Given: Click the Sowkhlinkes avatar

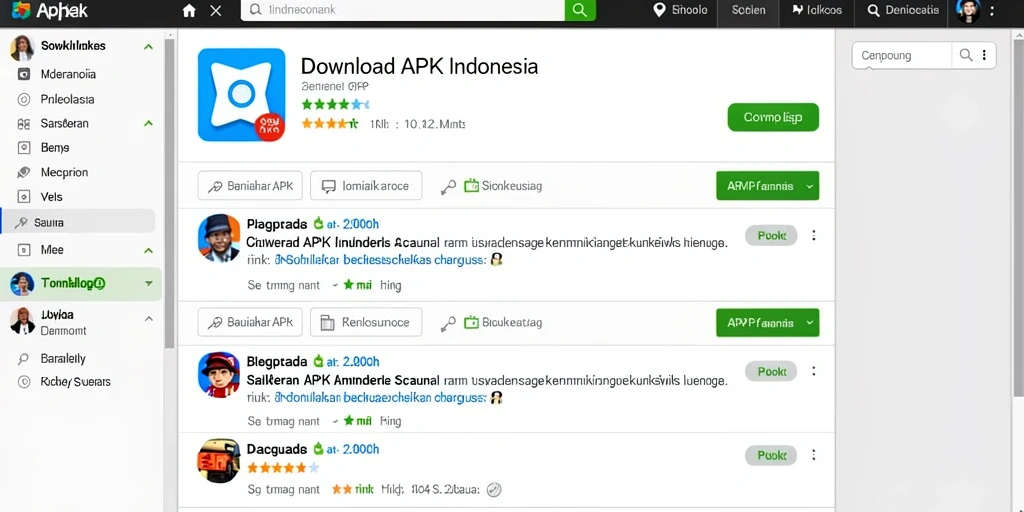Looking at the screenshot, I should [22, 48].
